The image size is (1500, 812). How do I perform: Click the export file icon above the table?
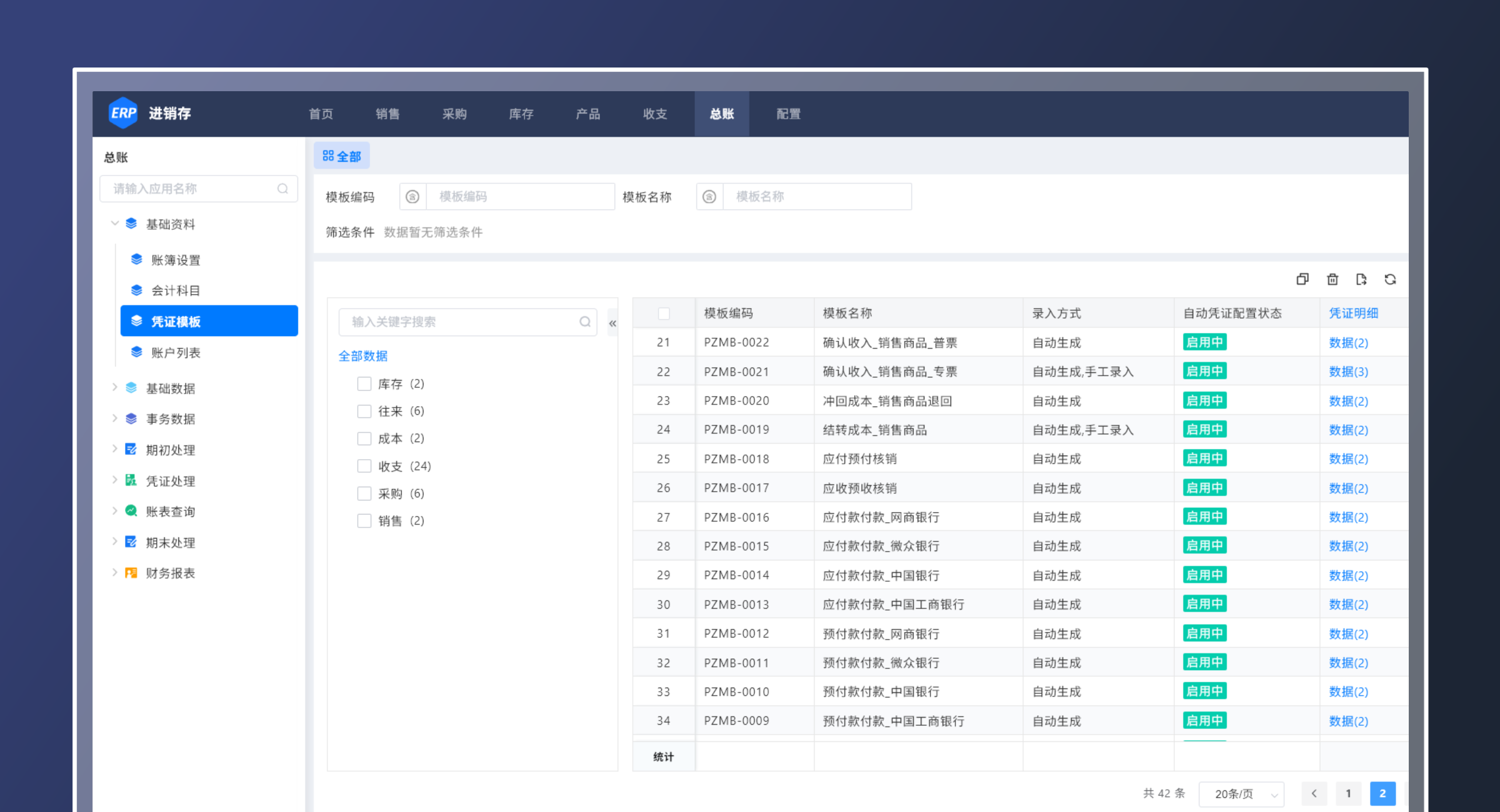[1361, 279]
